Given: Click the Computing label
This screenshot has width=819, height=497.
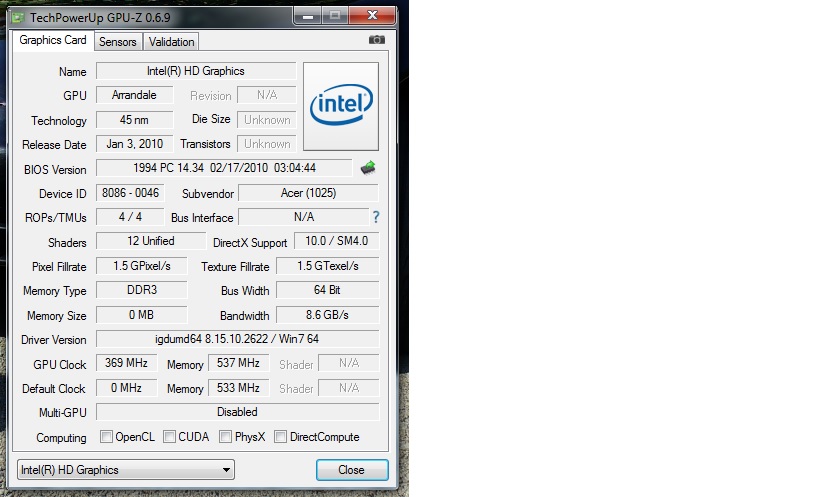Looking at the screenshot, I should [x=61, y=438].
